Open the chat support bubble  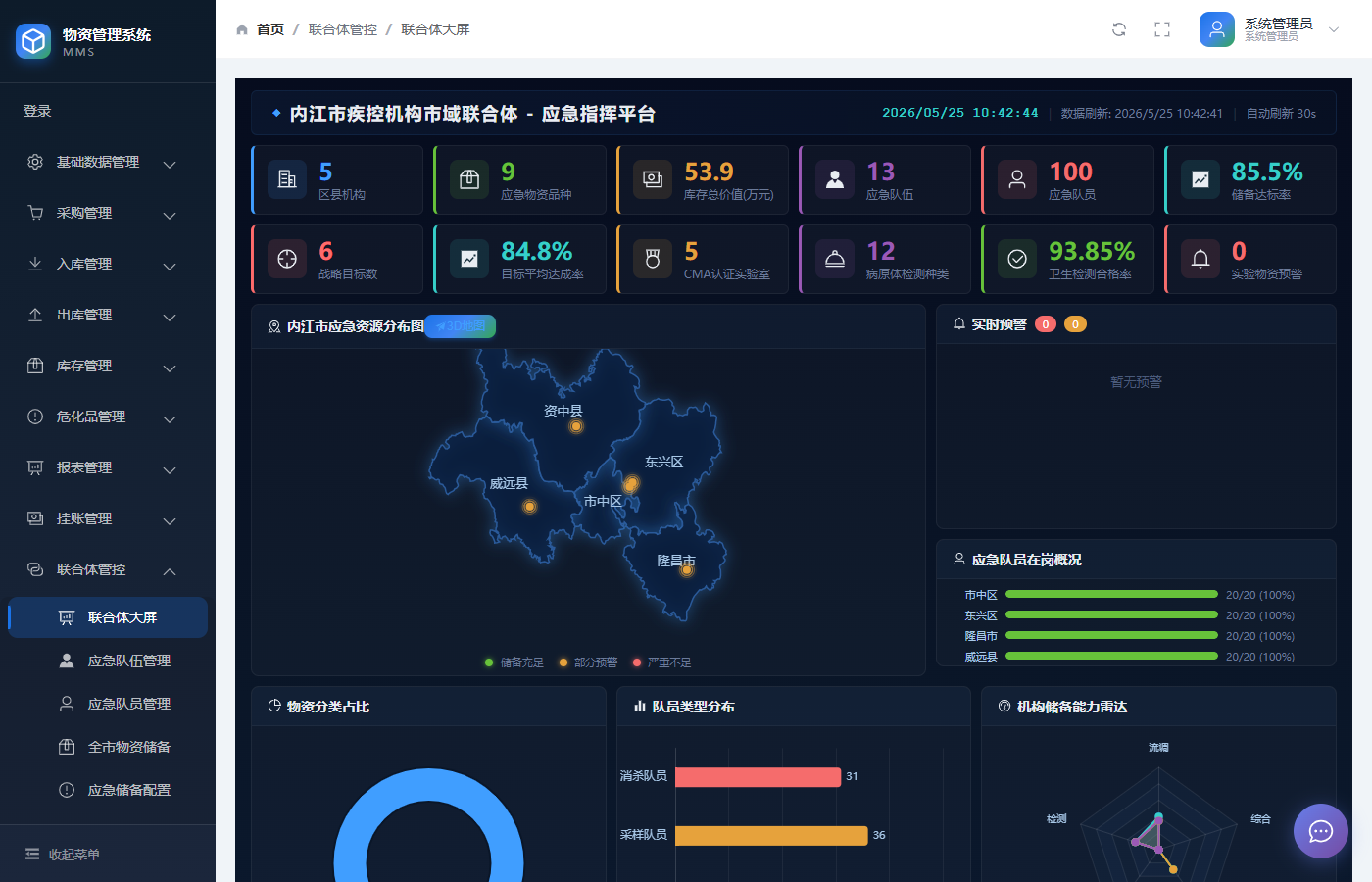[1321, 831]
